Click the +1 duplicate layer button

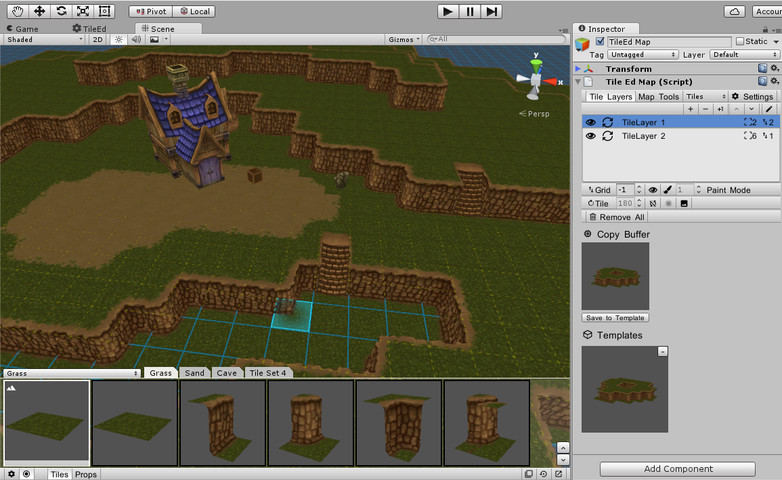click(x=721, y=109)
